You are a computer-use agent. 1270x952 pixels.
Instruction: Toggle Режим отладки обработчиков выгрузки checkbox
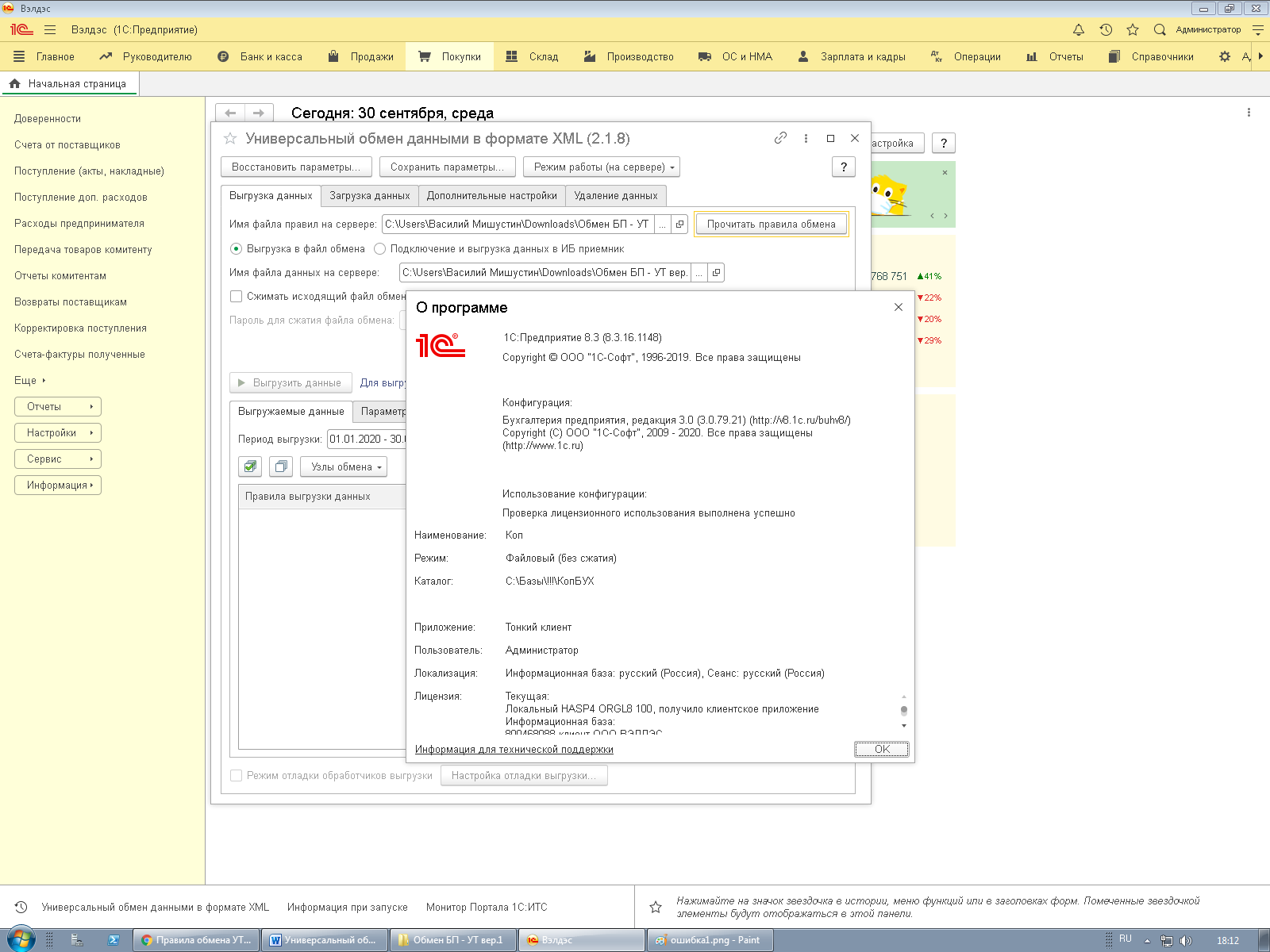point(236,775)
